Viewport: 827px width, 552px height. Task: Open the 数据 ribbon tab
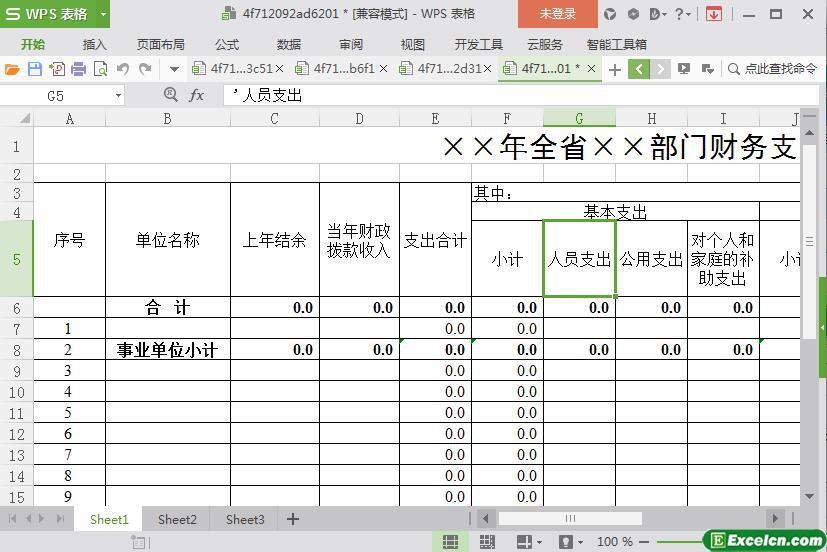[289, 45]
